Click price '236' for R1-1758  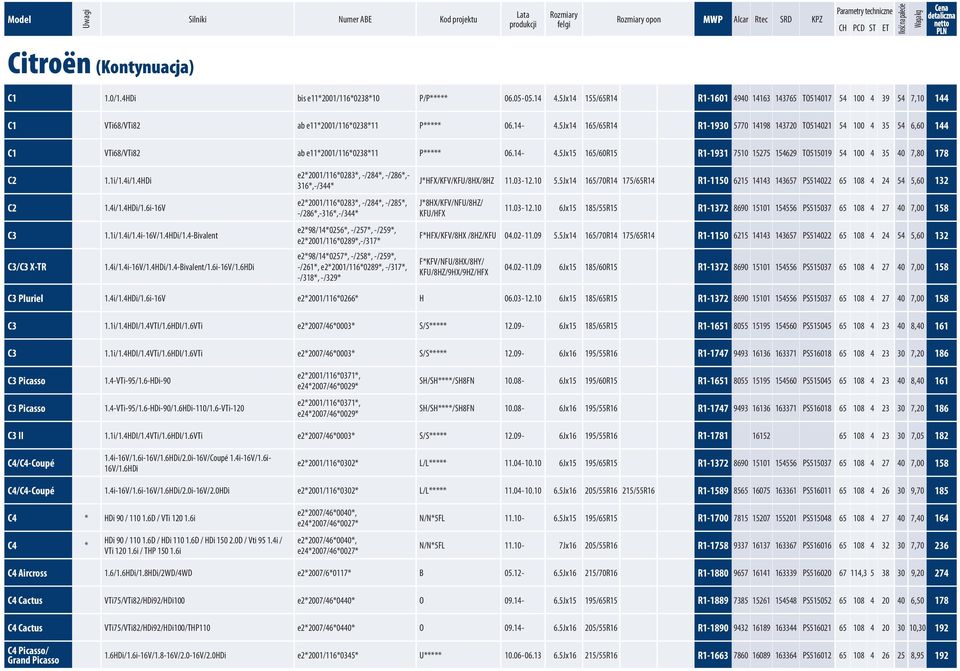pos(942,545)
